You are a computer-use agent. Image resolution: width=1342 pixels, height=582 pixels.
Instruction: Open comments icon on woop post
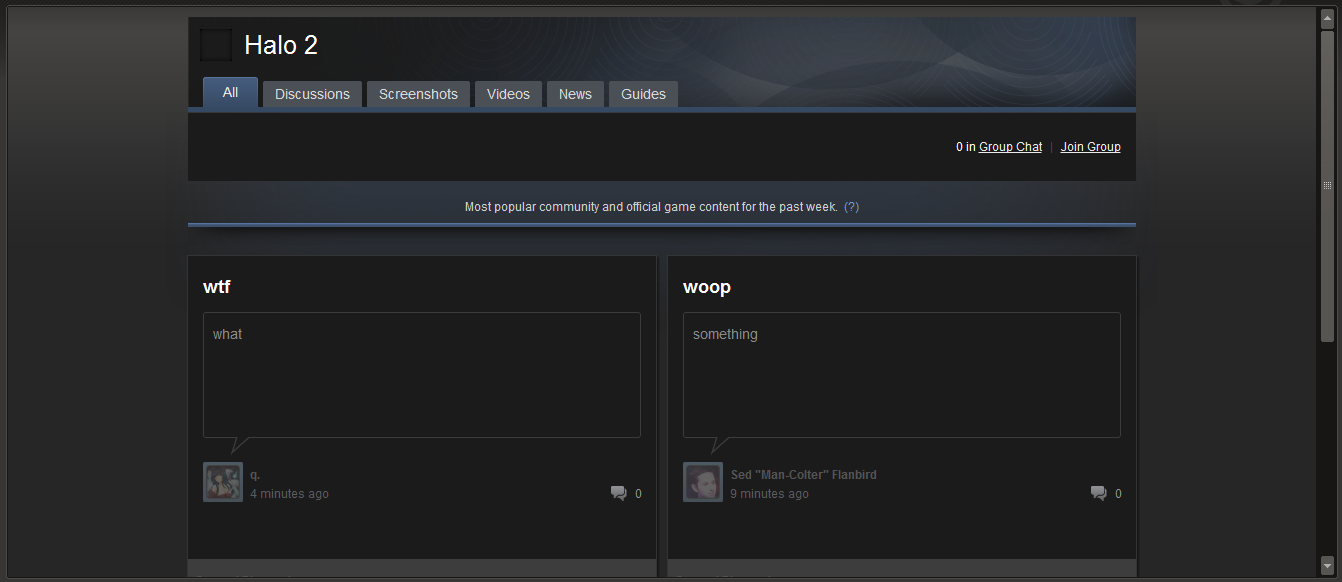pos(1098,493)
